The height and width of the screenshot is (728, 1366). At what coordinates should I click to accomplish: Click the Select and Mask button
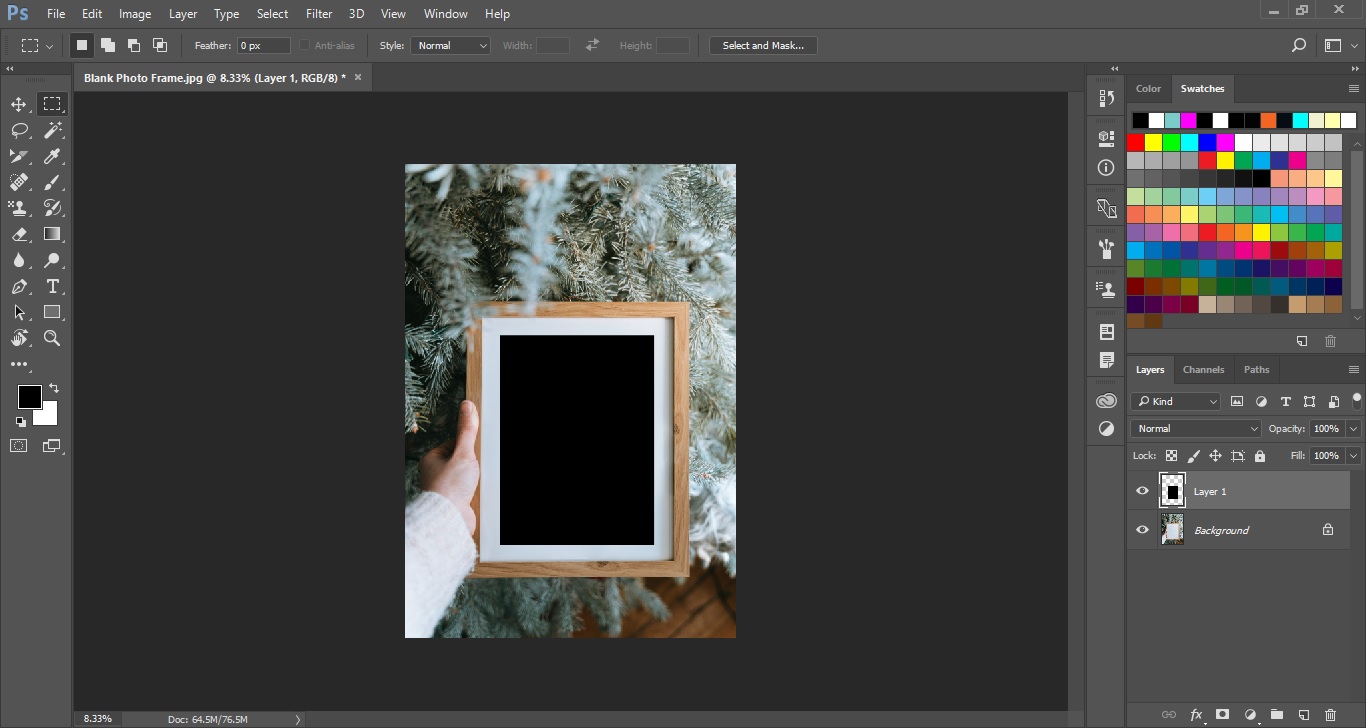[762, 45]
